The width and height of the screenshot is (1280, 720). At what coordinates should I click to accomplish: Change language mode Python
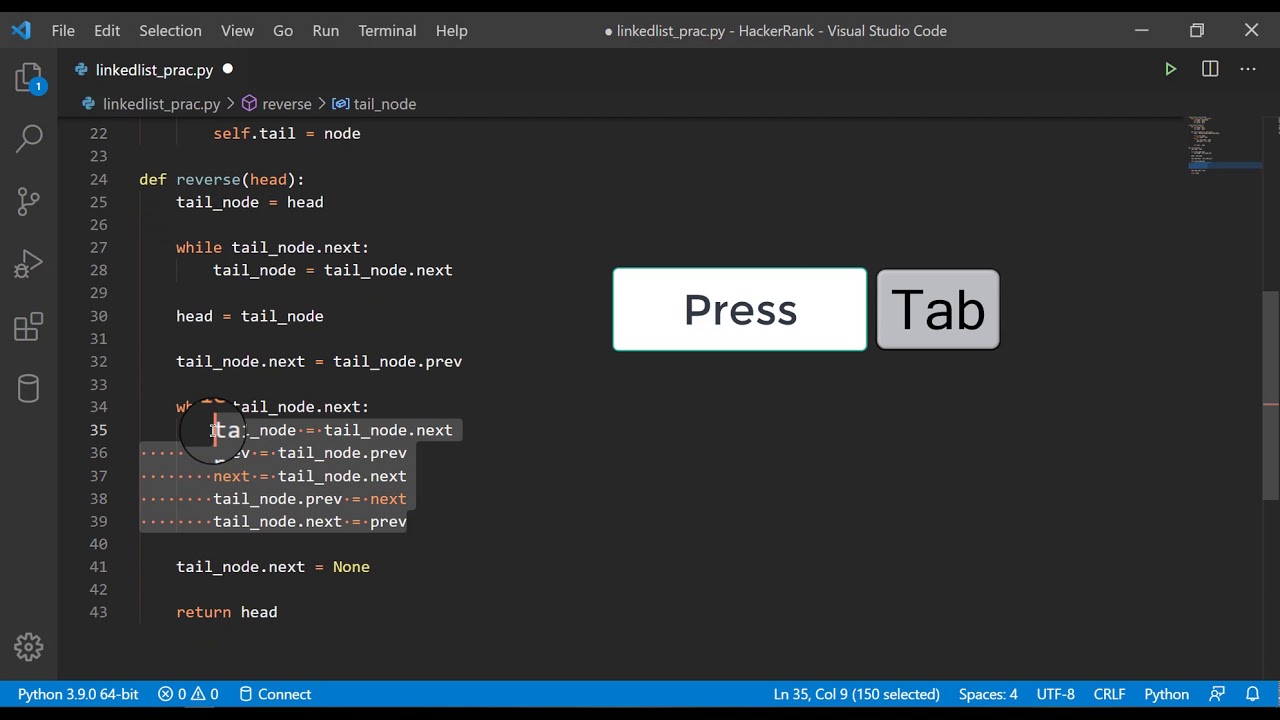coord(1166,694)
